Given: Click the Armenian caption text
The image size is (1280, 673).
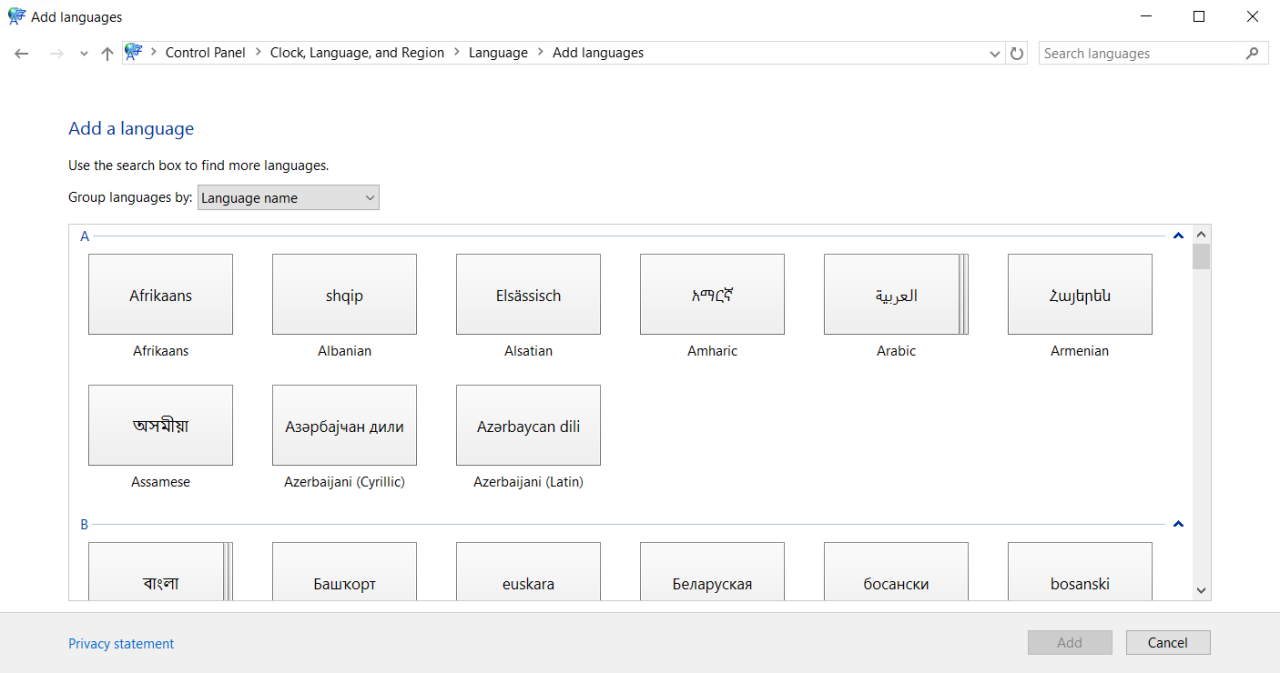Looking at the screenshot, I should point(1080,351).
